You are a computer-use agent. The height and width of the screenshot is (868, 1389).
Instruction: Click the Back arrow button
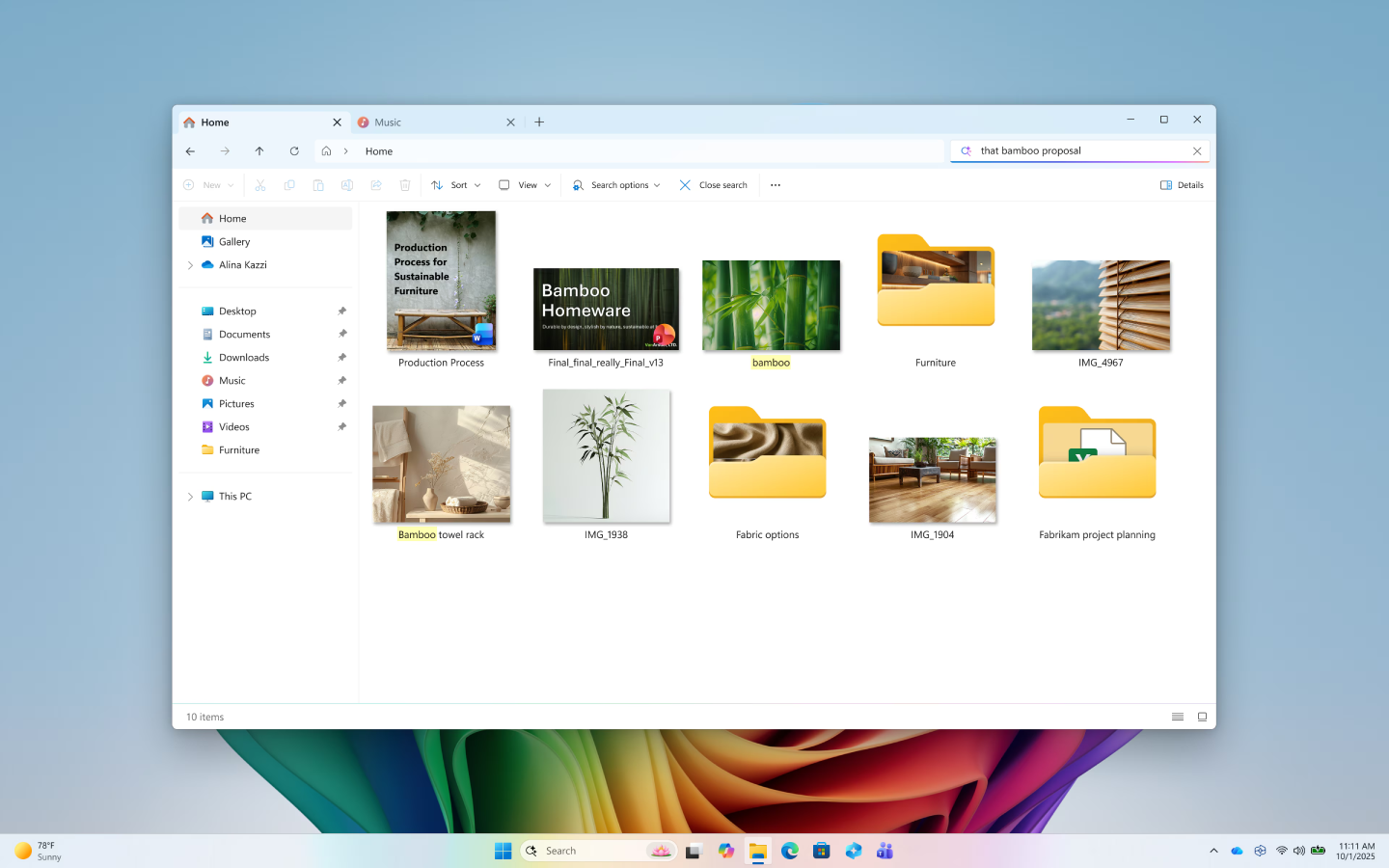point(190,151)
